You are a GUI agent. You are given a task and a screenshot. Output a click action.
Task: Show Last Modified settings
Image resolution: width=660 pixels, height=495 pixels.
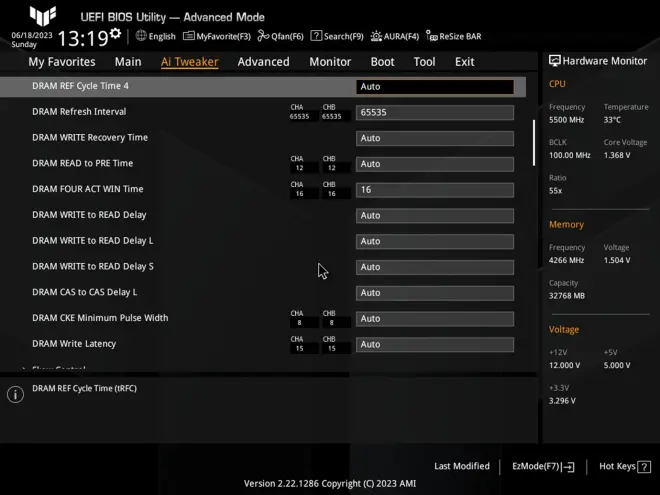pyautogui.click(x=462, y=466)
